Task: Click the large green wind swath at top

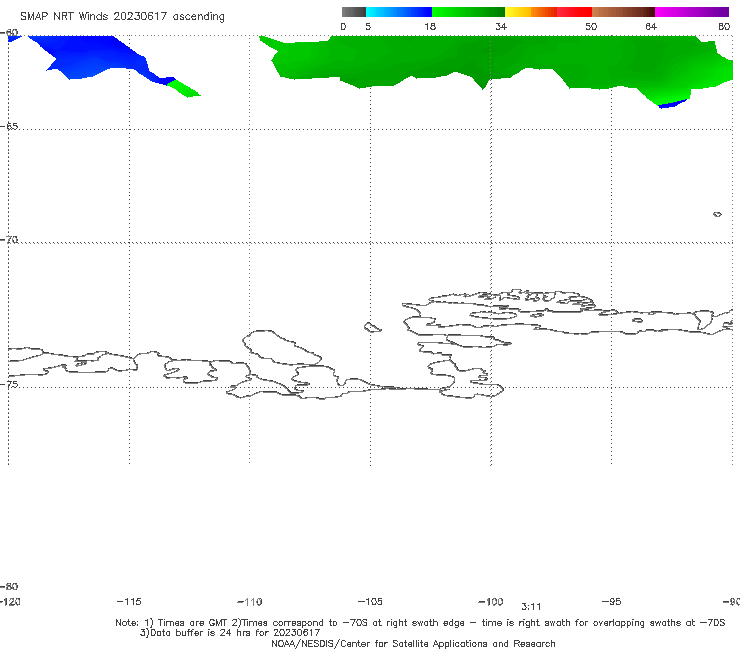Action: (496, 59)
